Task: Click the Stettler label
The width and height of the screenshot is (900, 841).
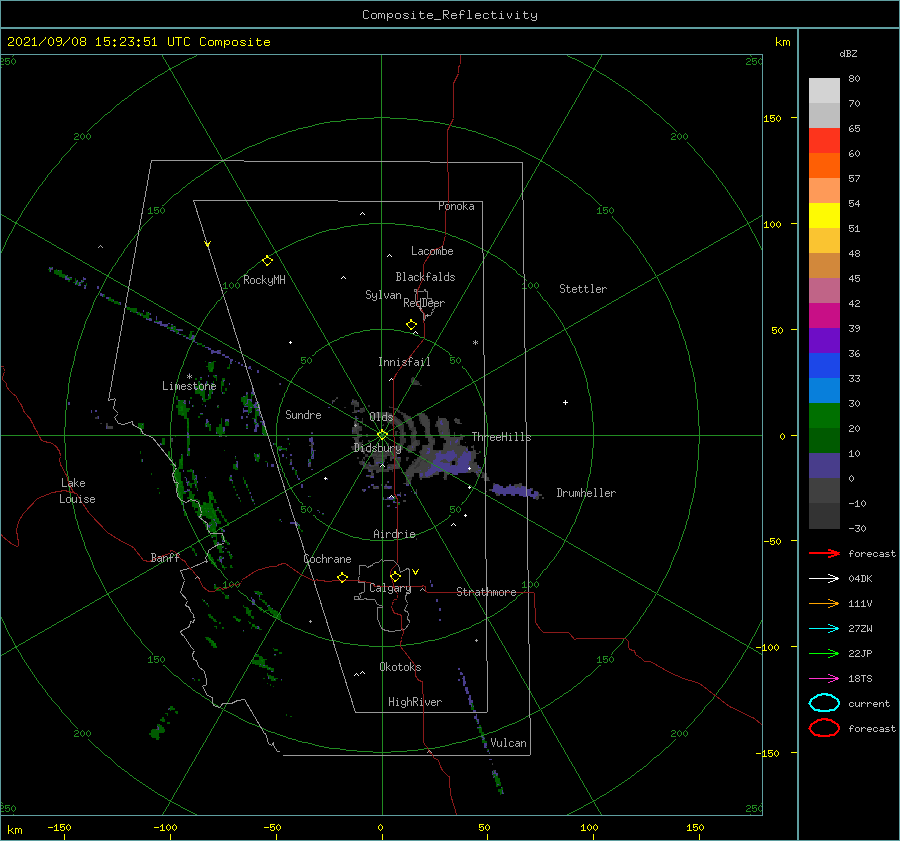Action: tap(583, 289)
